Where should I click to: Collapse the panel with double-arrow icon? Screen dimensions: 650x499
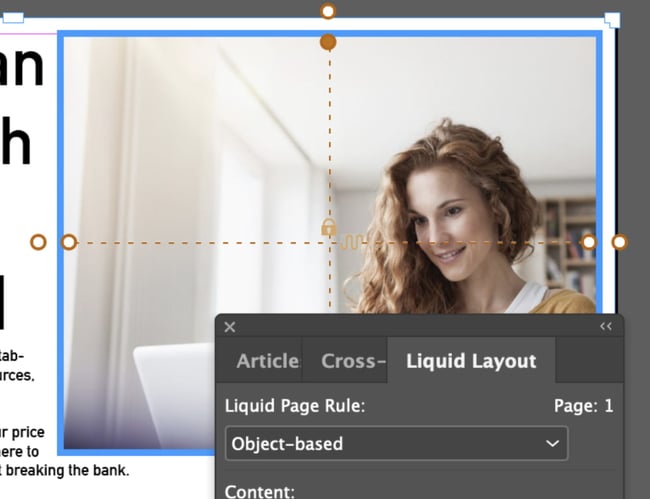click(x=605, y=327)
